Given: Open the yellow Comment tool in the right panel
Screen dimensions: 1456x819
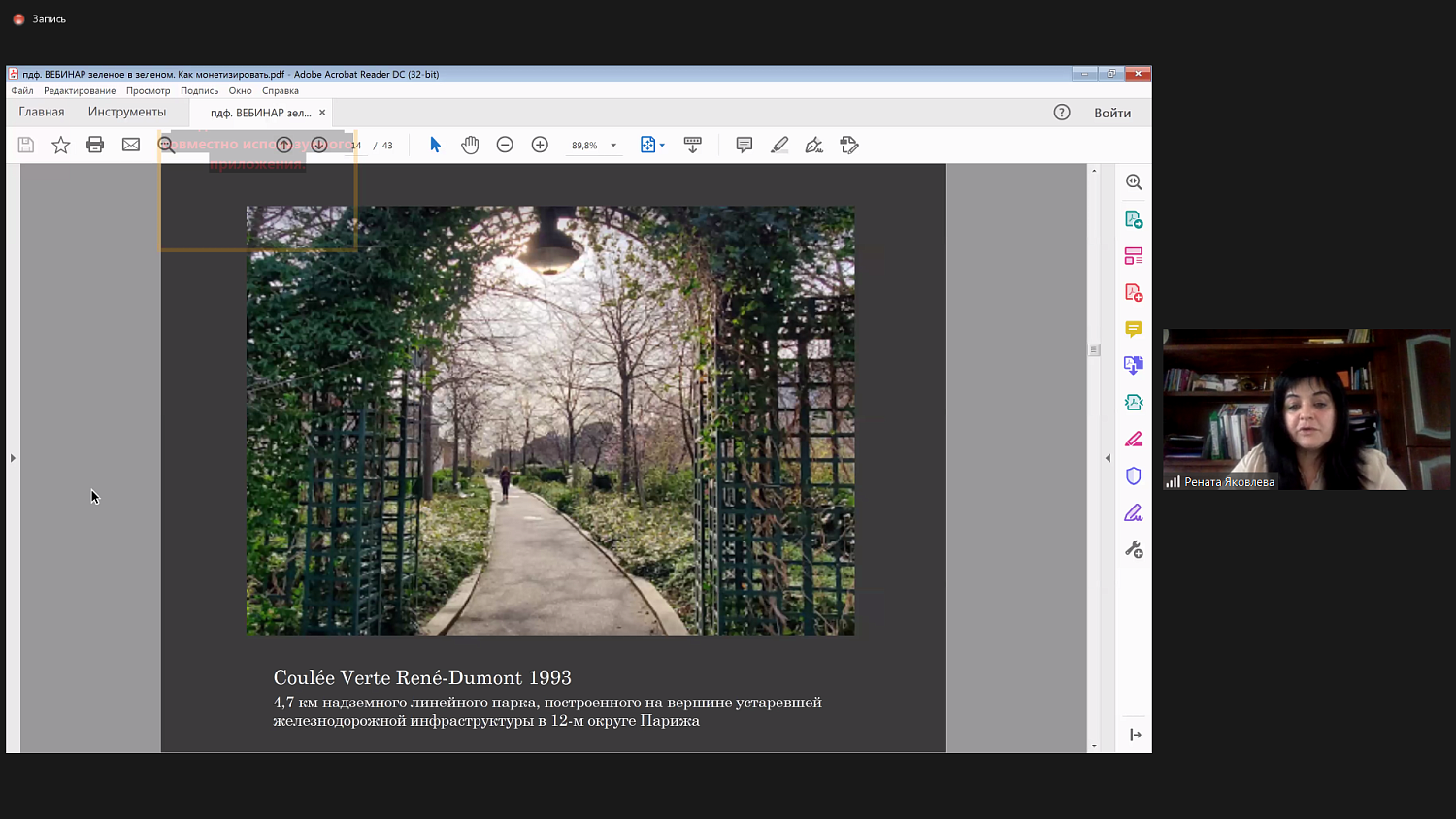Looking at the screenshot, I should 1134,329.
